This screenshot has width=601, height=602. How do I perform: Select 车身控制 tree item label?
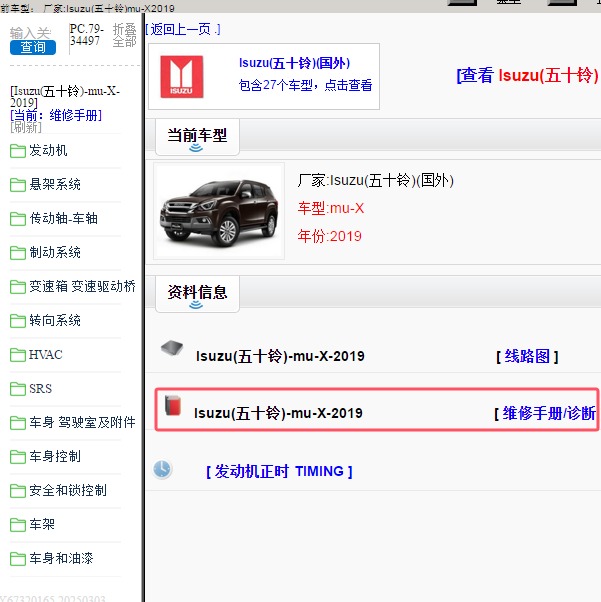pyautogui.click(x=55, y=456)
